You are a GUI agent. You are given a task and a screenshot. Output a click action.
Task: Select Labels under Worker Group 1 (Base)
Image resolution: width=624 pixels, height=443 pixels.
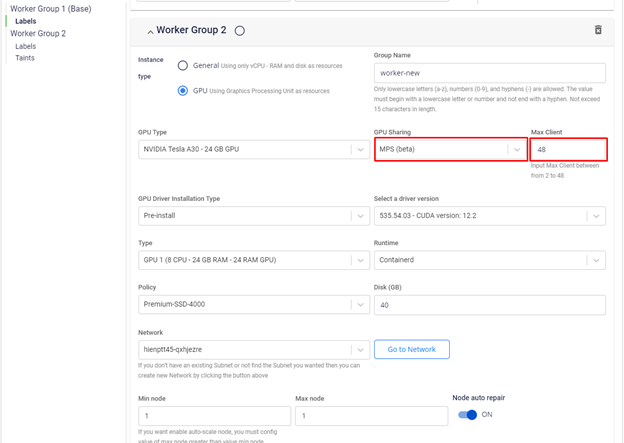(x=26, y=21)
